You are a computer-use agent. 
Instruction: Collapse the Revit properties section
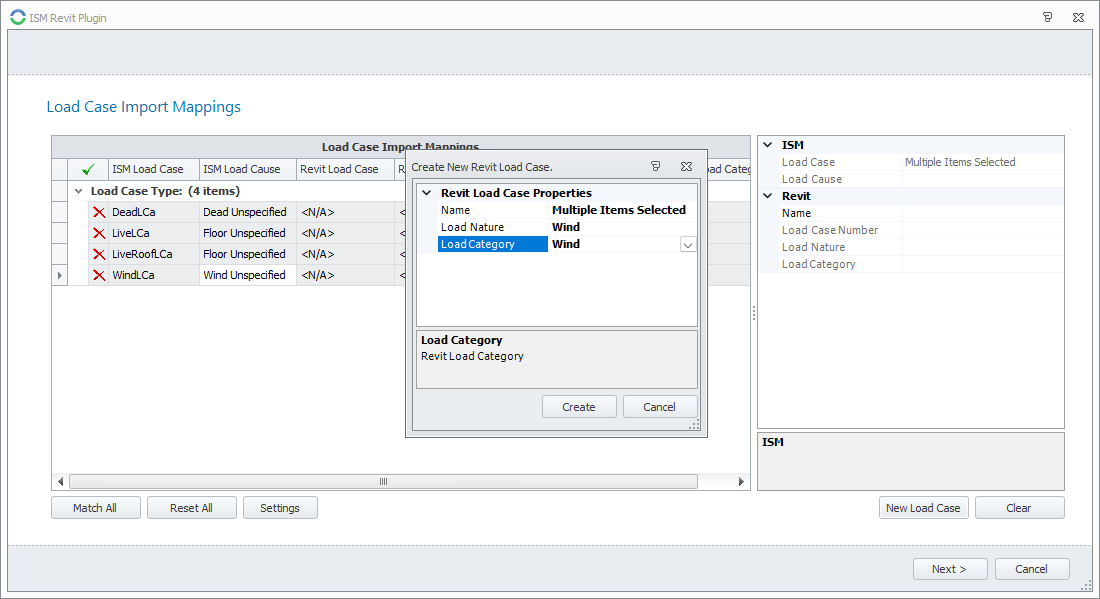(767, 196)
